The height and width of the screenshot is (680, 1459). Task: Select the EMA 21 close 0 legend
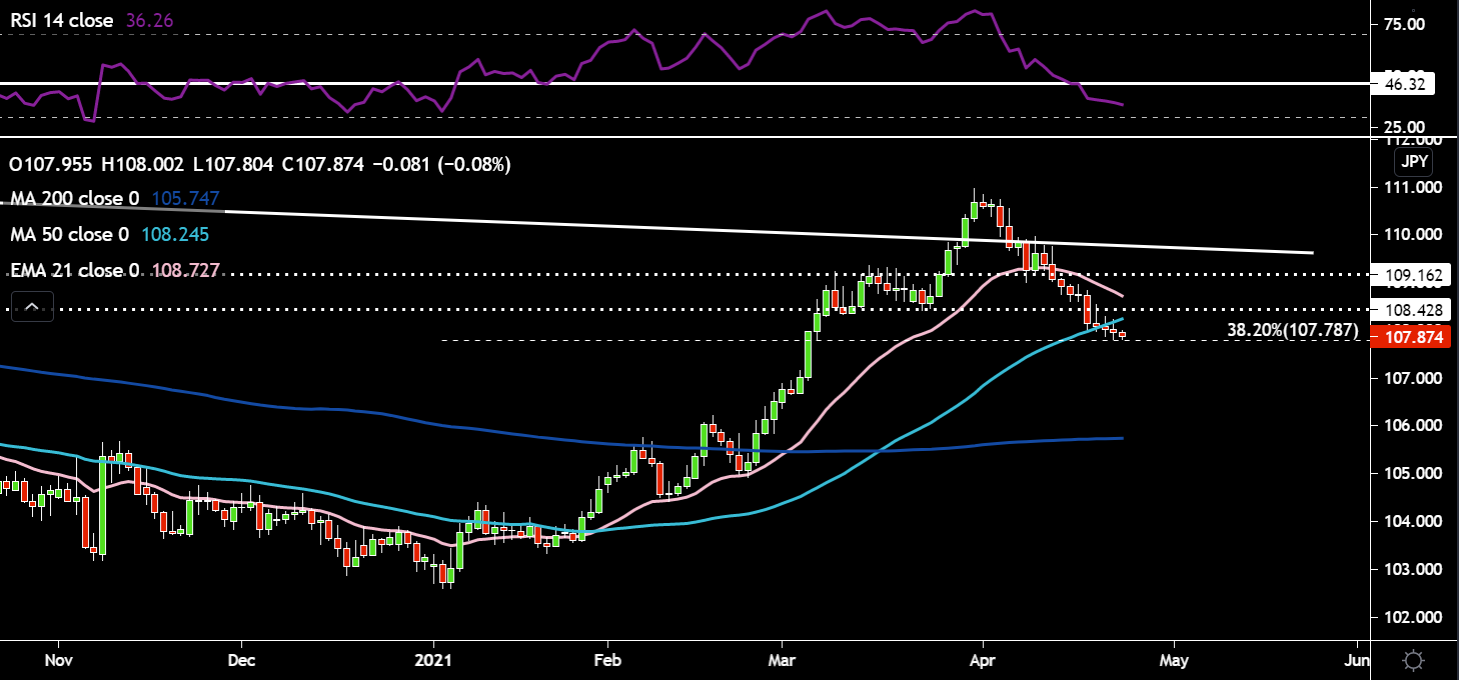73,271
